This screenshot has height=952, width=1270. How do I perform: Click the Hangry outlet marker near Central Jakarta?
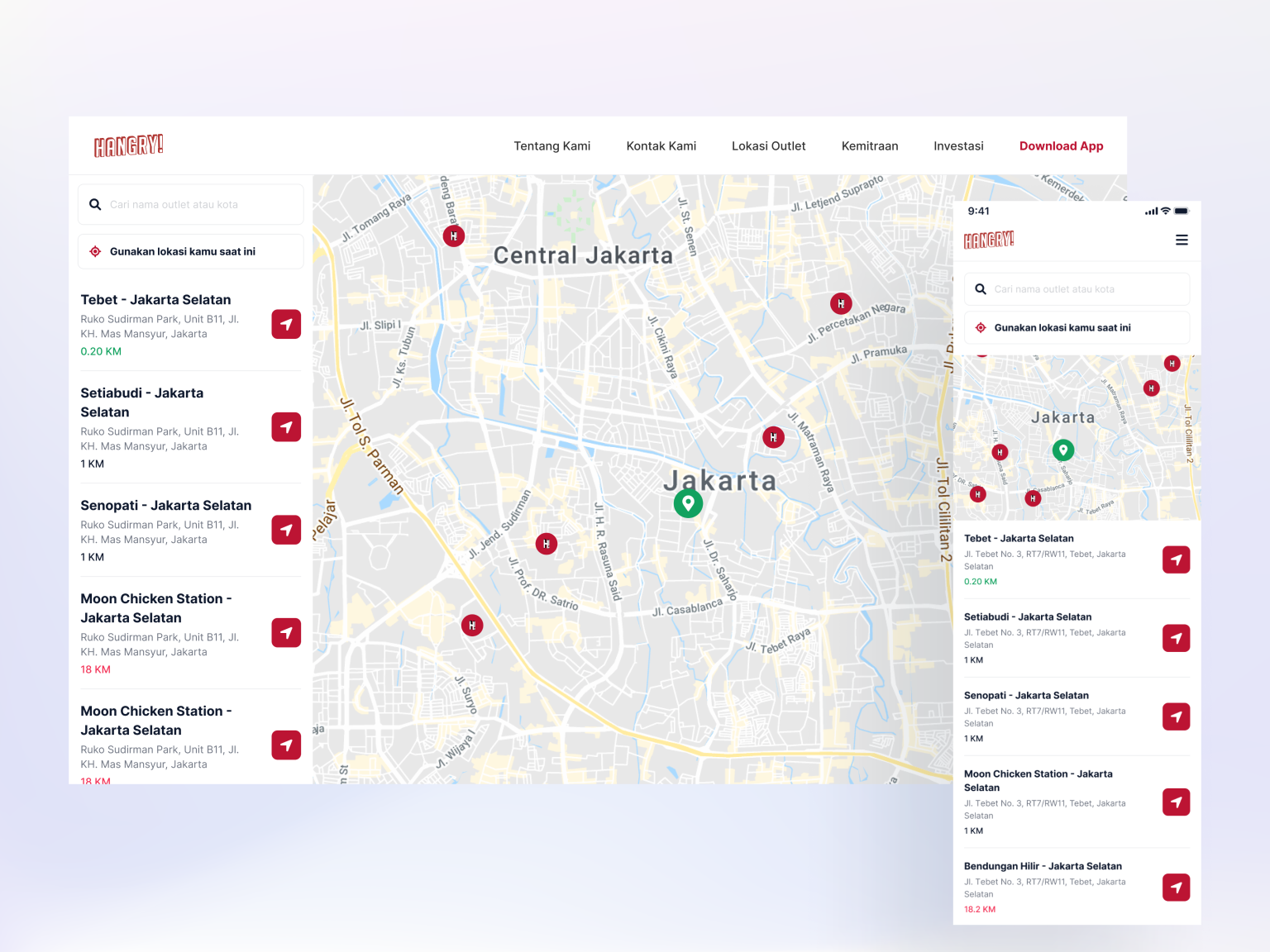(454, 236)
